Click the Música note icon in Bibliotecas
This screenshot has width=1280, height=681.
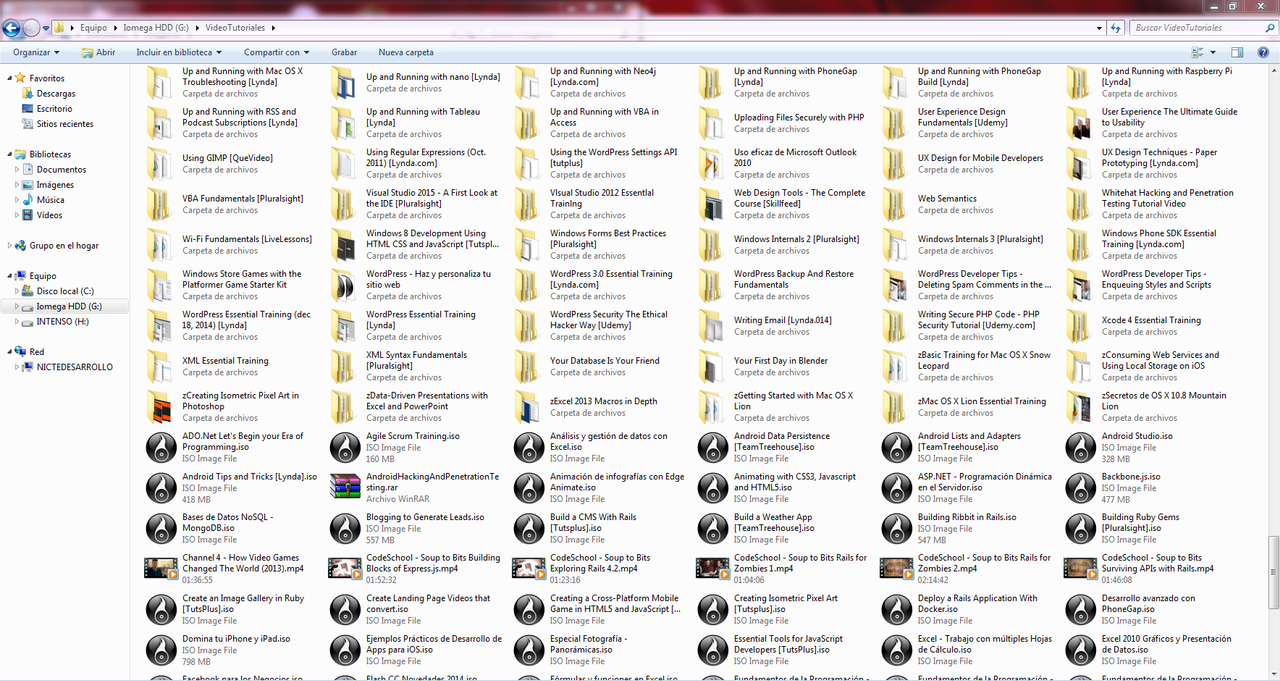[x=28, y=200]
